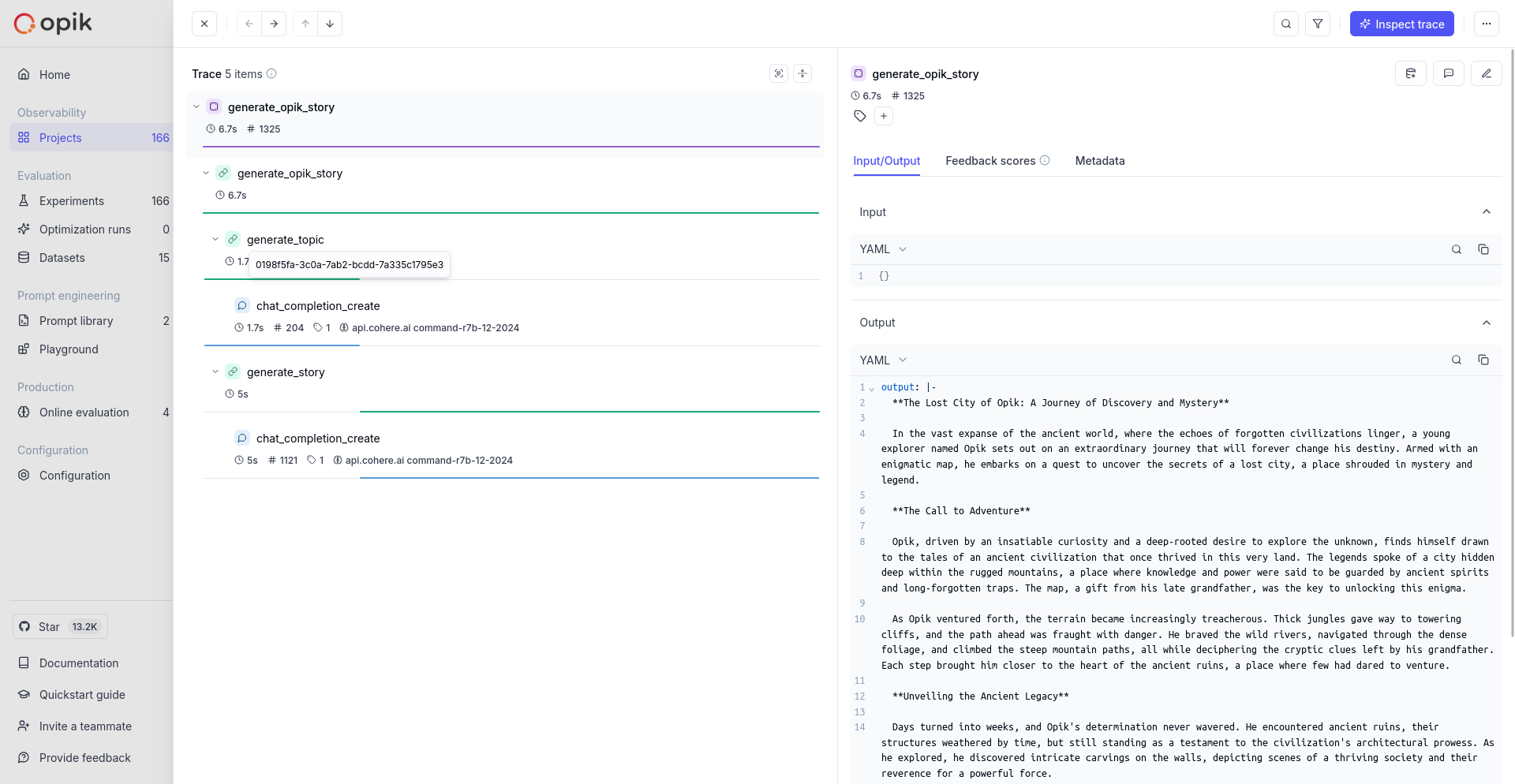This screenshot has width=1515, height=784.
Task: Open the more options ellipsis menu
Action: click(x=1486, y=24)
